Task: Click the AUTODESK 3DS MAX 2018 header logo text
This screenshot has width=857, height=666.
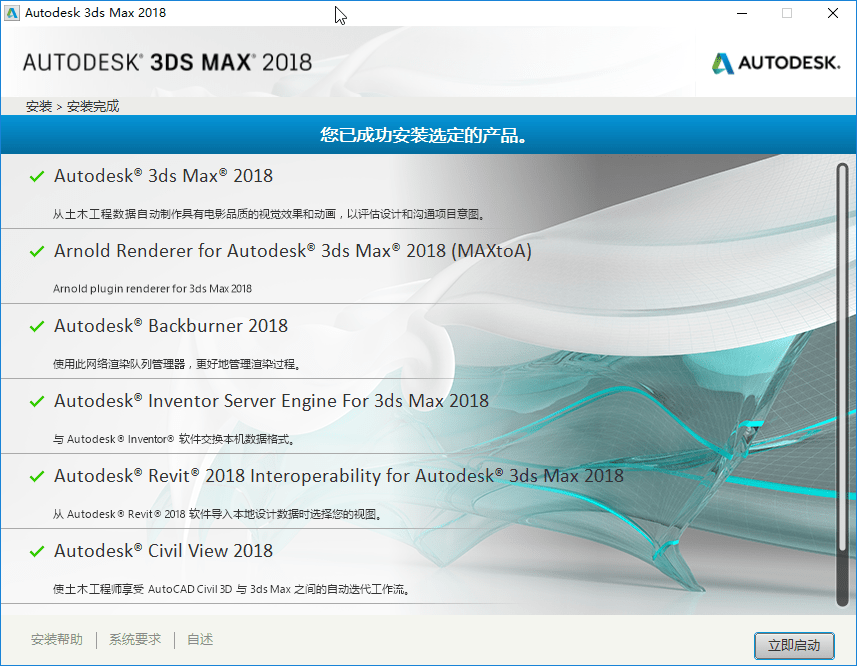Action: (x=167, y=62)
